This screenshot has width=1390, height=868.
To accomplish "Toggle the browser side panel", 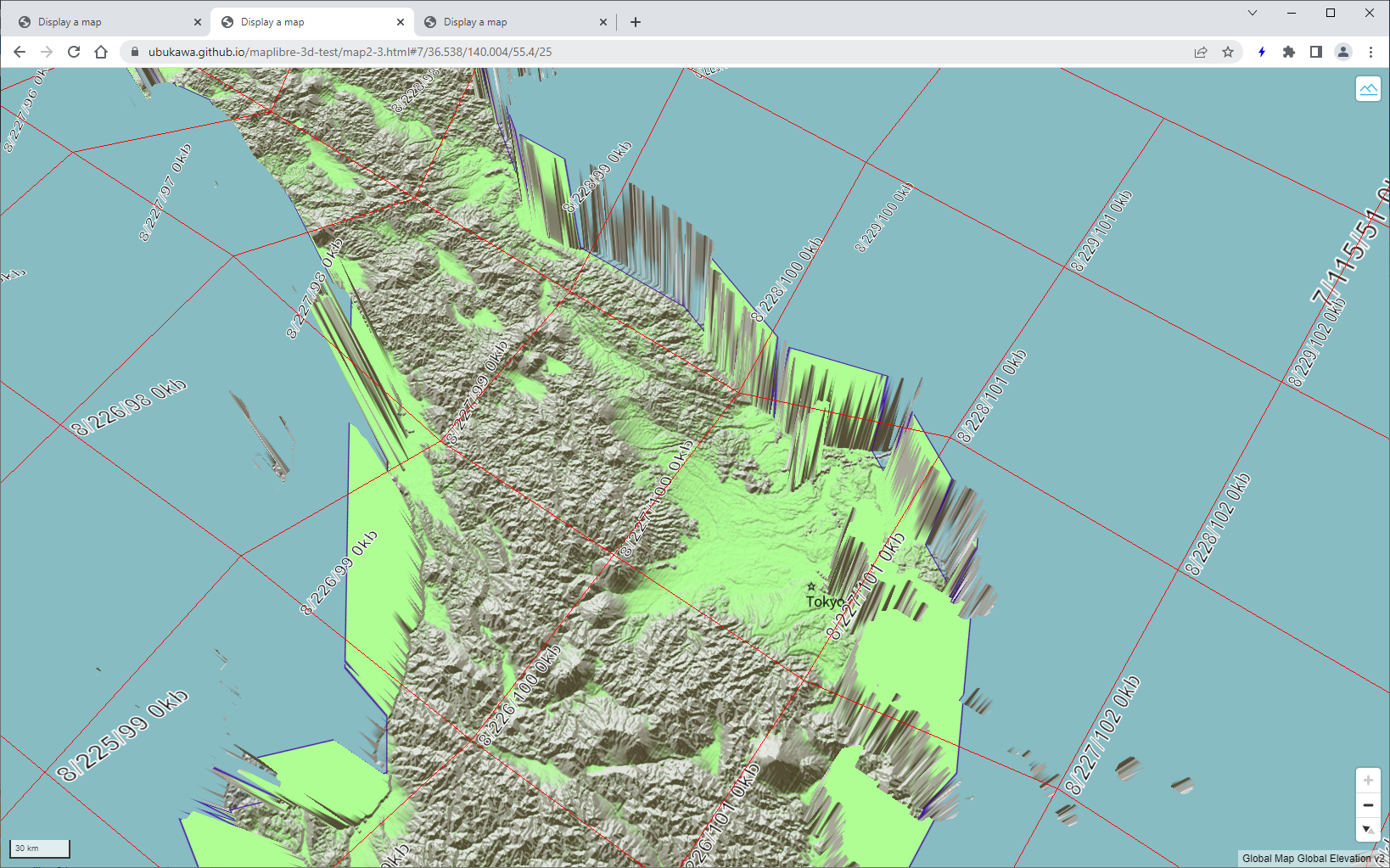I will 1316,52.
